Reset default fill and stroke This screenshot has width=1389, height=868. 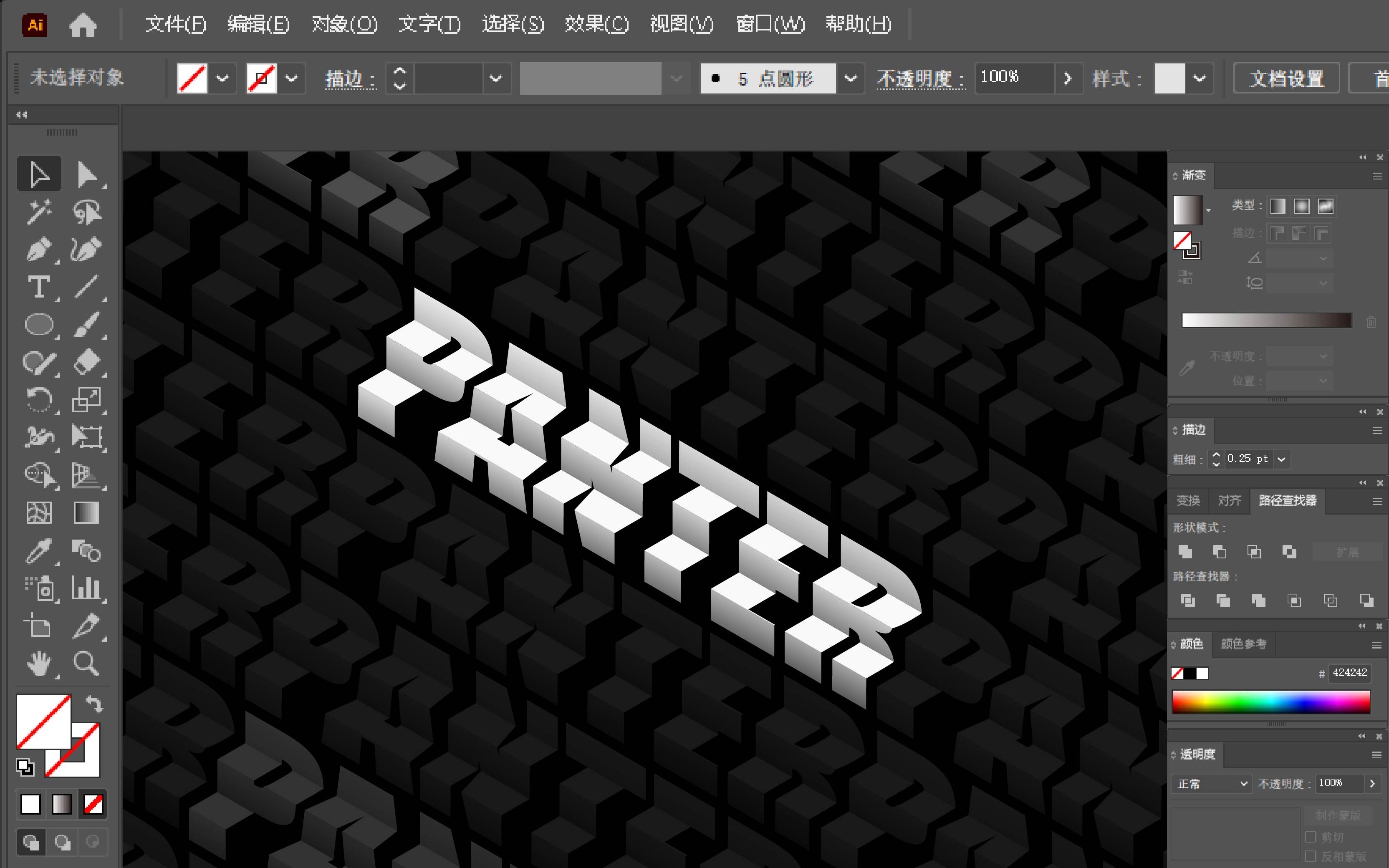(25, 767)
